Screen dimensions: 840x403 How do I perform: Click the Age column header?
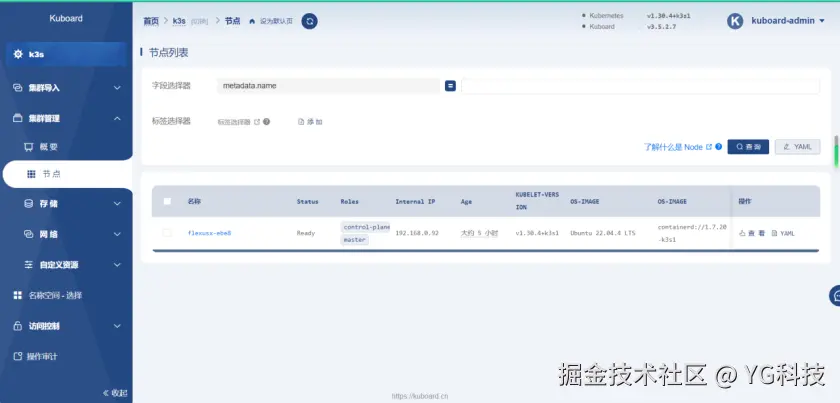(x=466, y=202)
